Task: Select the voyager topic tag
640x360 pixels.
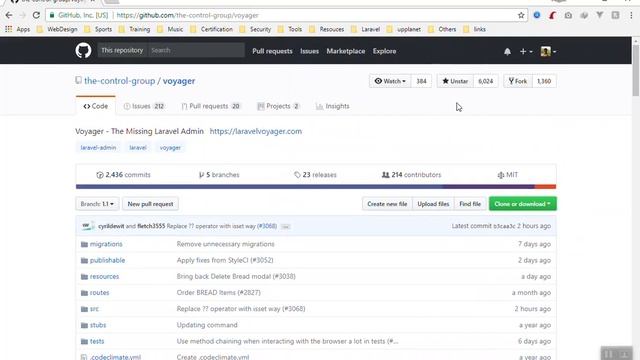Action: [170, 148]
